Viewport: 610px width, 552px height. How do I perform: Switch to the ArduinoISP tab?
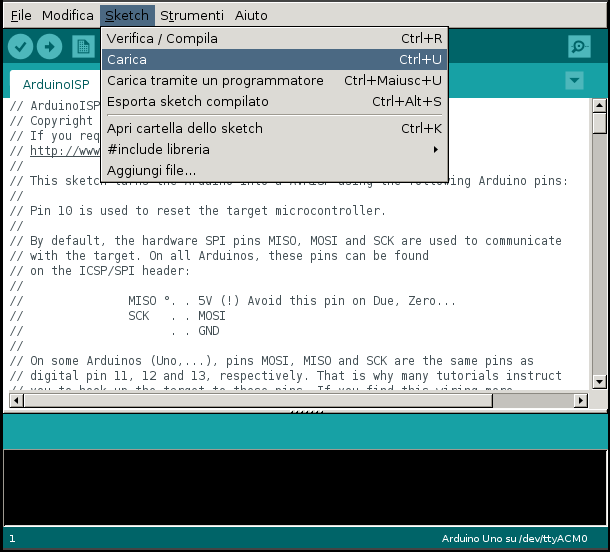(x=56, y=84)
